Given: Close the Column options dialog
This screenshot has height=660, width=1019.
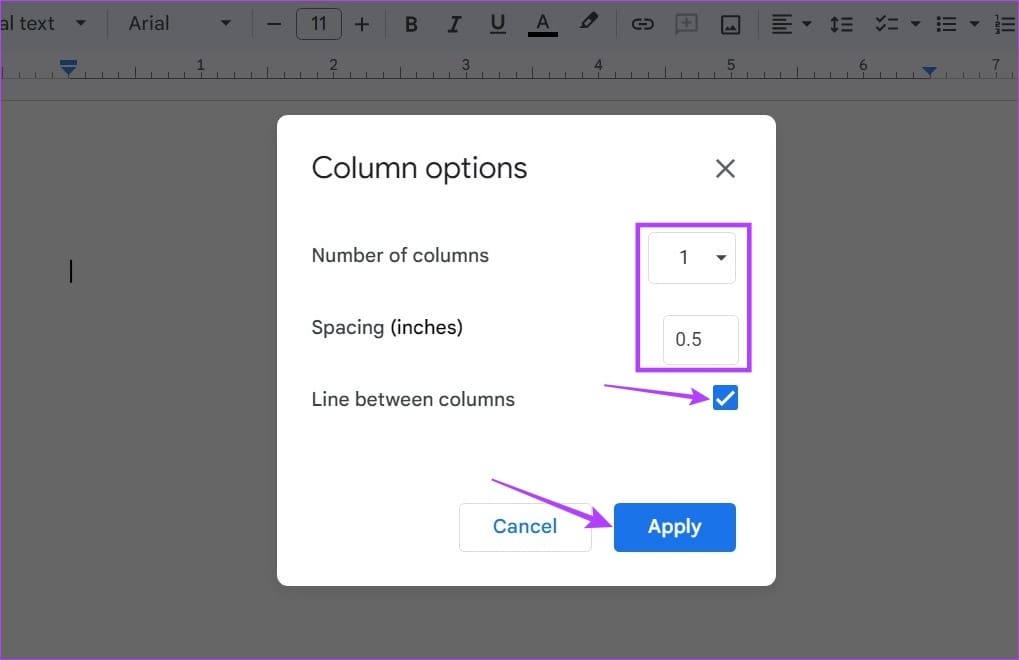Looking at the screenshot, I should click(725, 168).
